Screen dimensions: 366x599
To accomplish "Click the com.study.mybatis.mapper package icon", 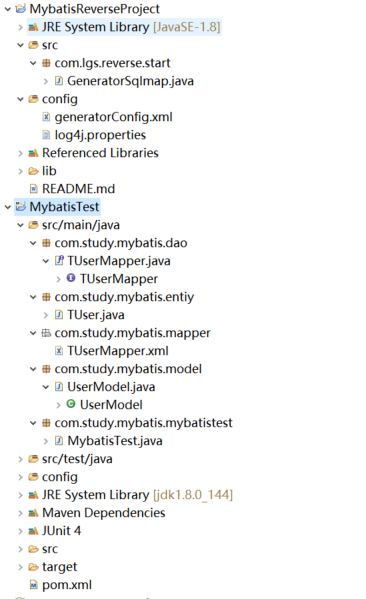I will tap(46, 333).
